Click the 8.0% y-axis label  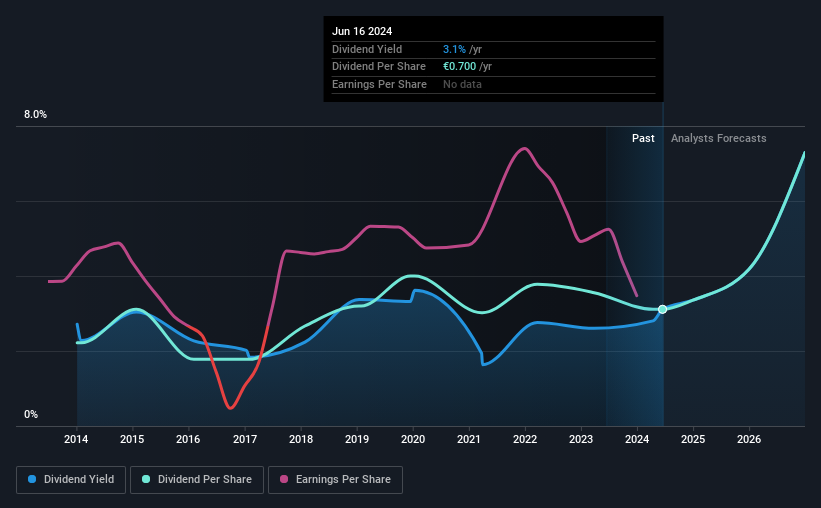[35, 114]
